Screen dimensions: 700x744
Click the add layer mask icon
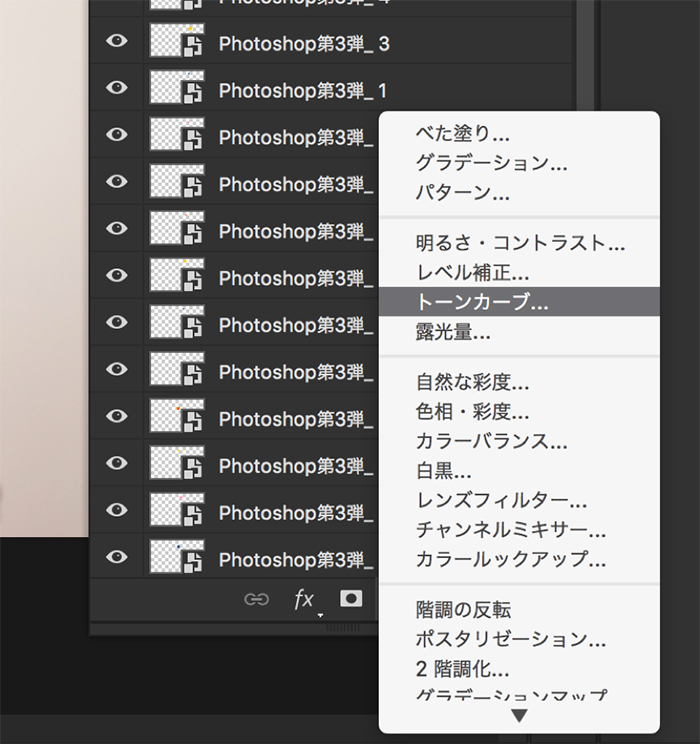click(351, 599)
